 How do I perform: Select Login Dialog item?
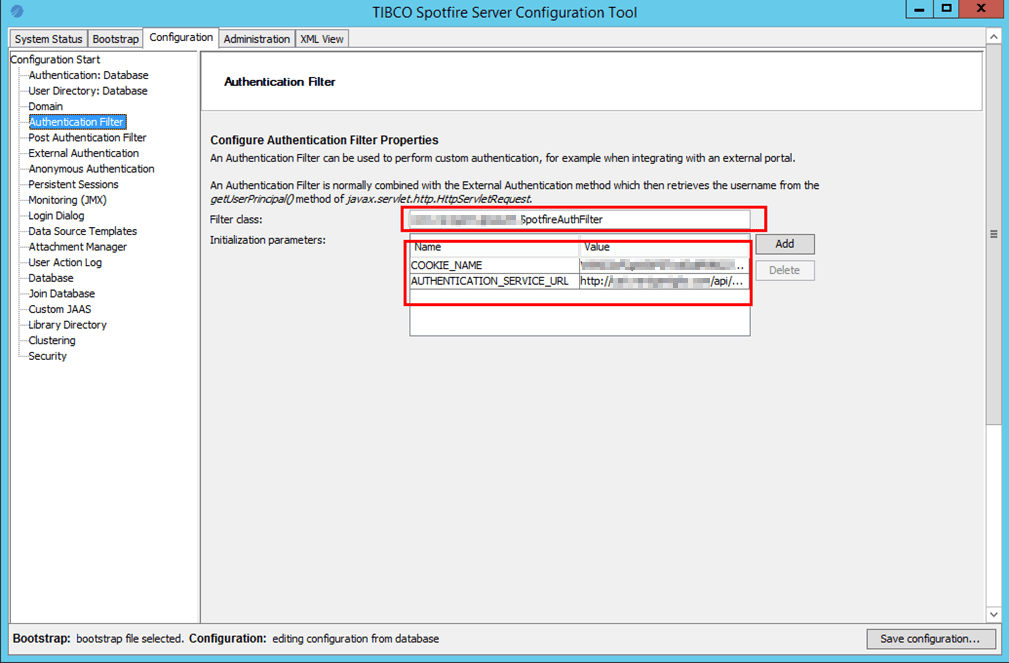[56, 216]
